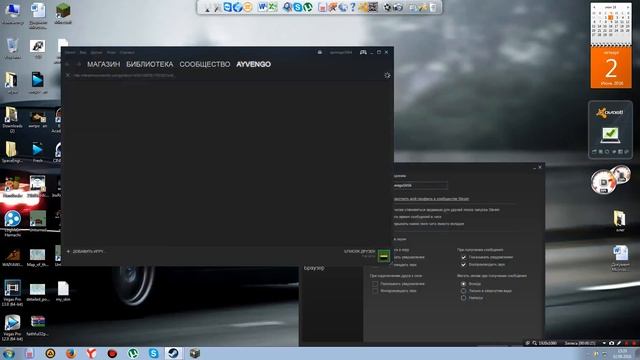Open the gear settings icon in dock
Viewport: 640px width, 360px height.
387,7
